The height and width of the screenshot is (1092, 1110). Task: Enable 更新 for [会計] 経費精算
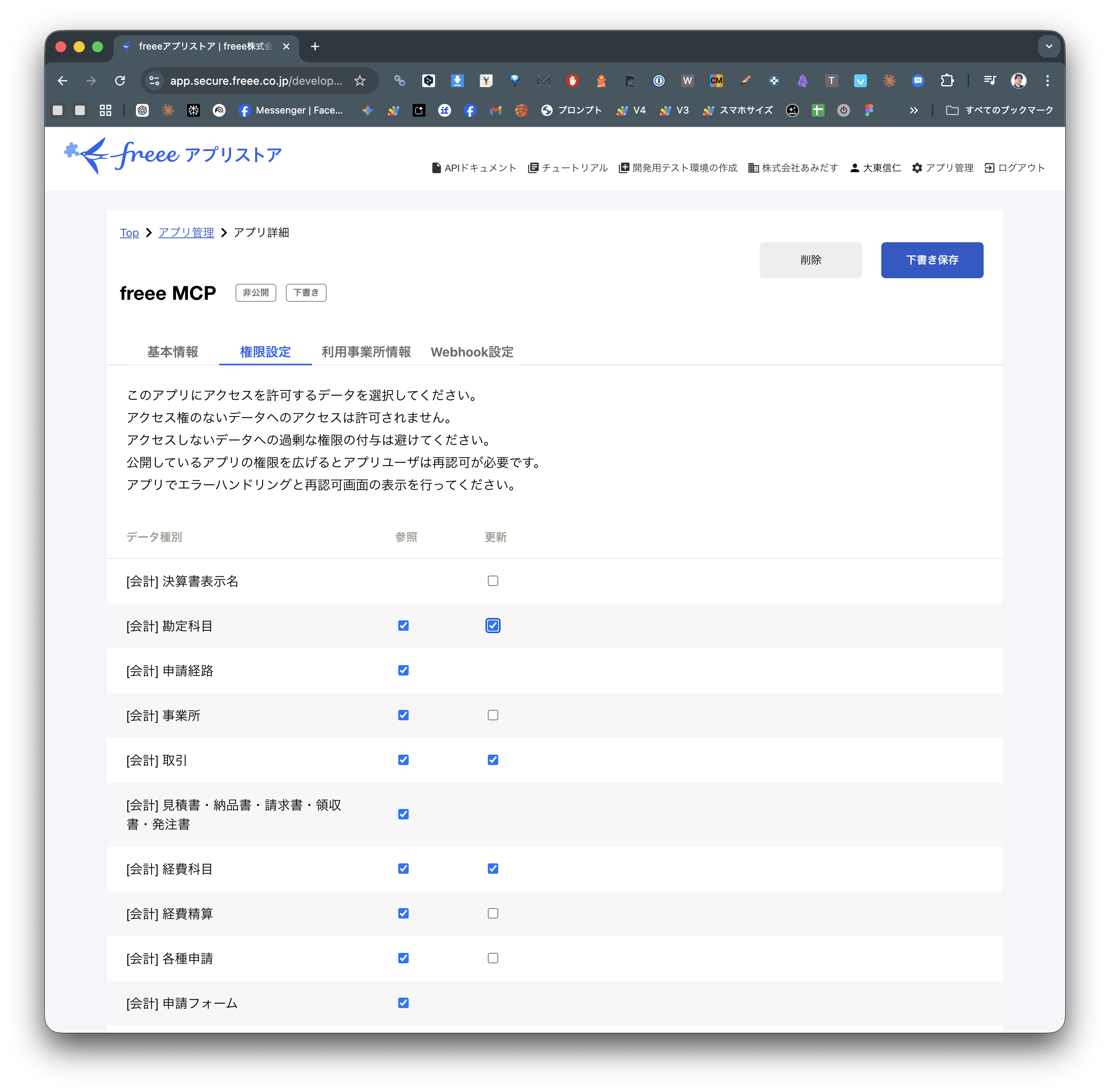coord(493,914)
